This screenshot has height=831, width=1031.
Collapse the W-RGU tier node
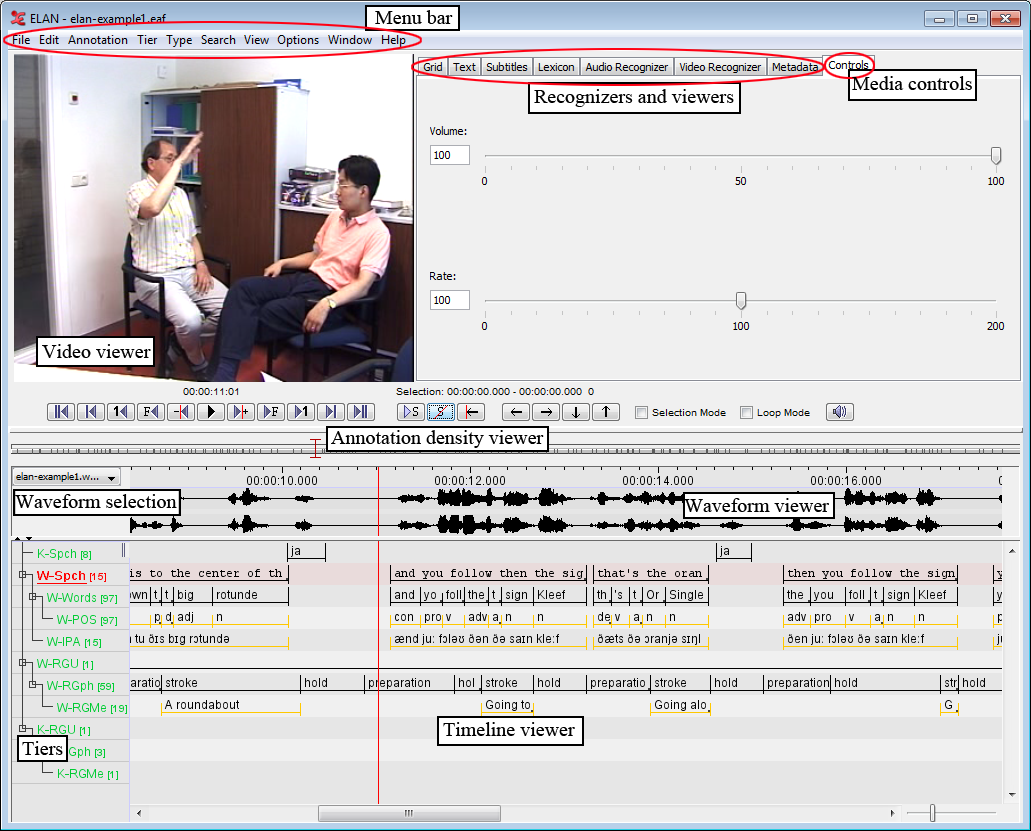23,663
